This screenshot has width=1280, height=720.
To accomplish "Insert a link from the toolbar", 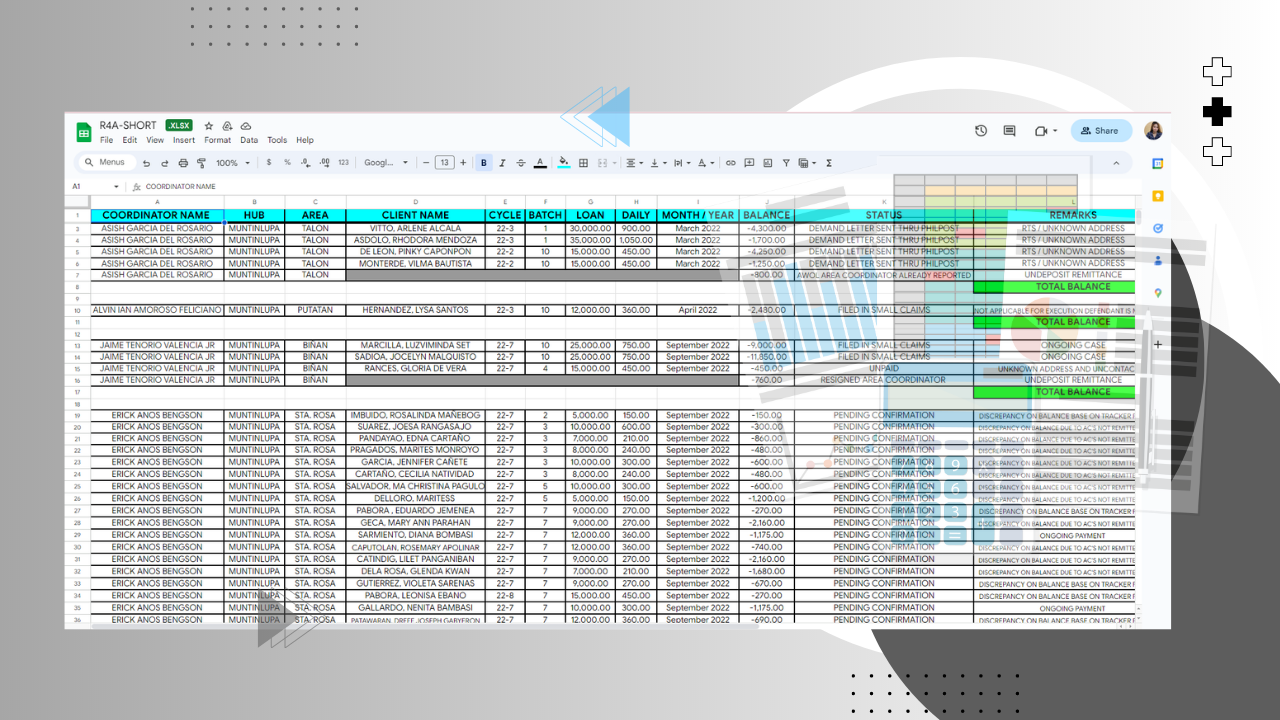I will coord(731,163).
